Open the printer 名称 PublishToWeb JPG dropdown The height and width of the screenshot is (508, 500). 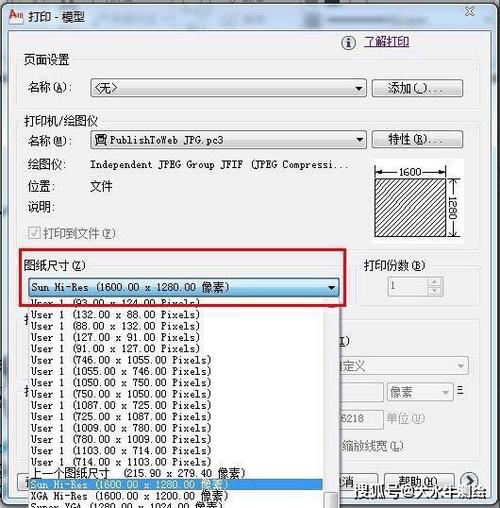click(228, 139)
